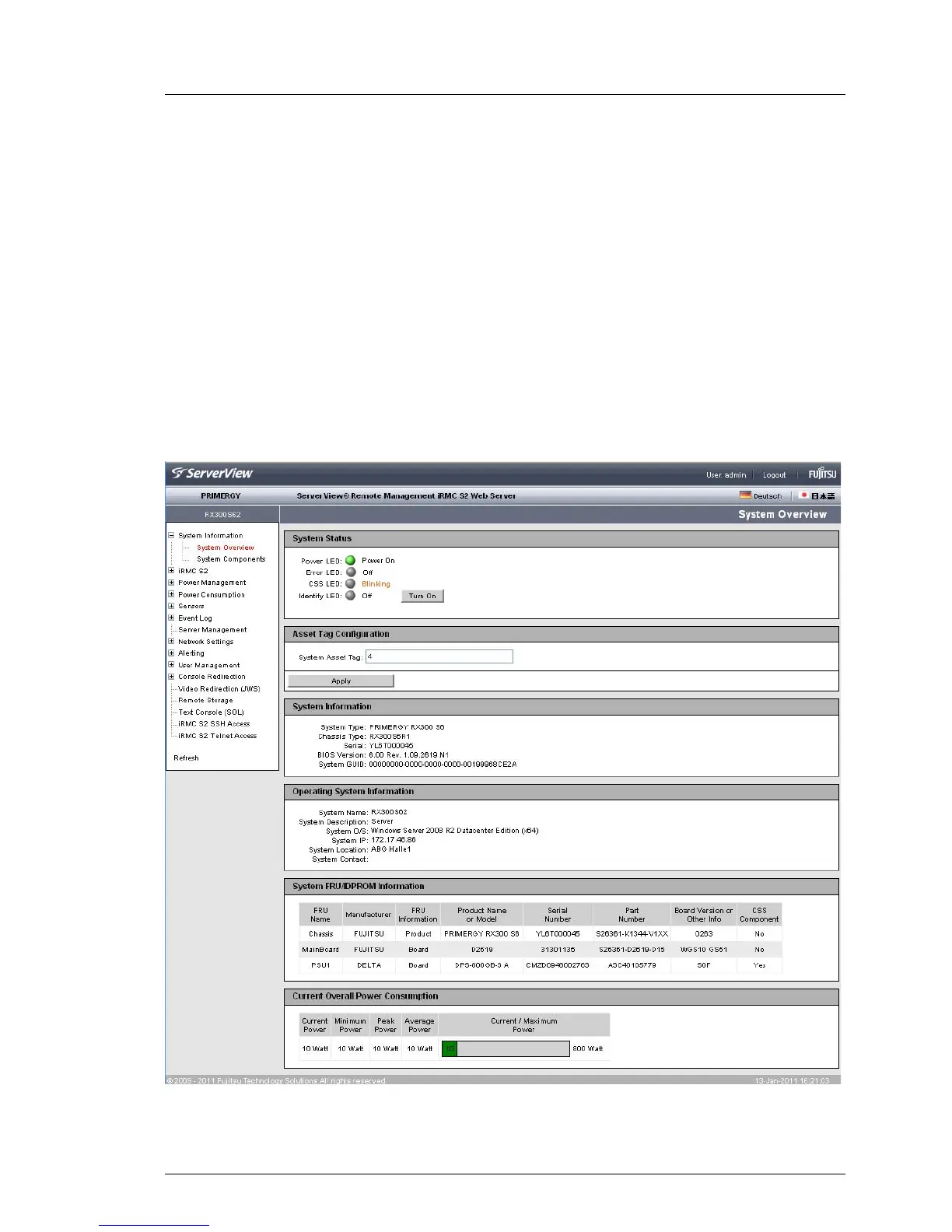Image resolution: width=952 pixels, height=1232 pixels.
Task: Expand the iRMC S2 tree node
Action: click(x=172, y=571)
